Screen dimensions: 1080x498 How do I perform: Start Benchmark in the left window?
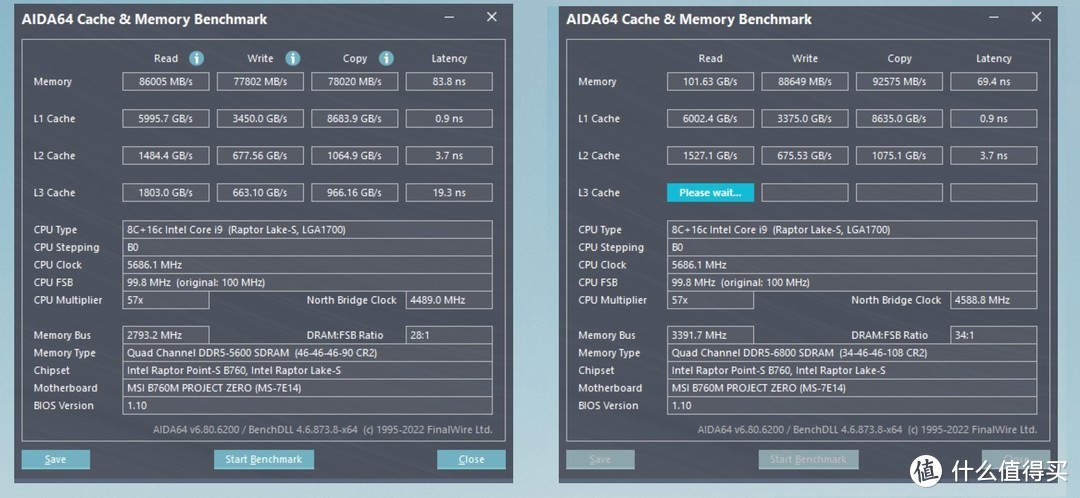coord(264,459)
